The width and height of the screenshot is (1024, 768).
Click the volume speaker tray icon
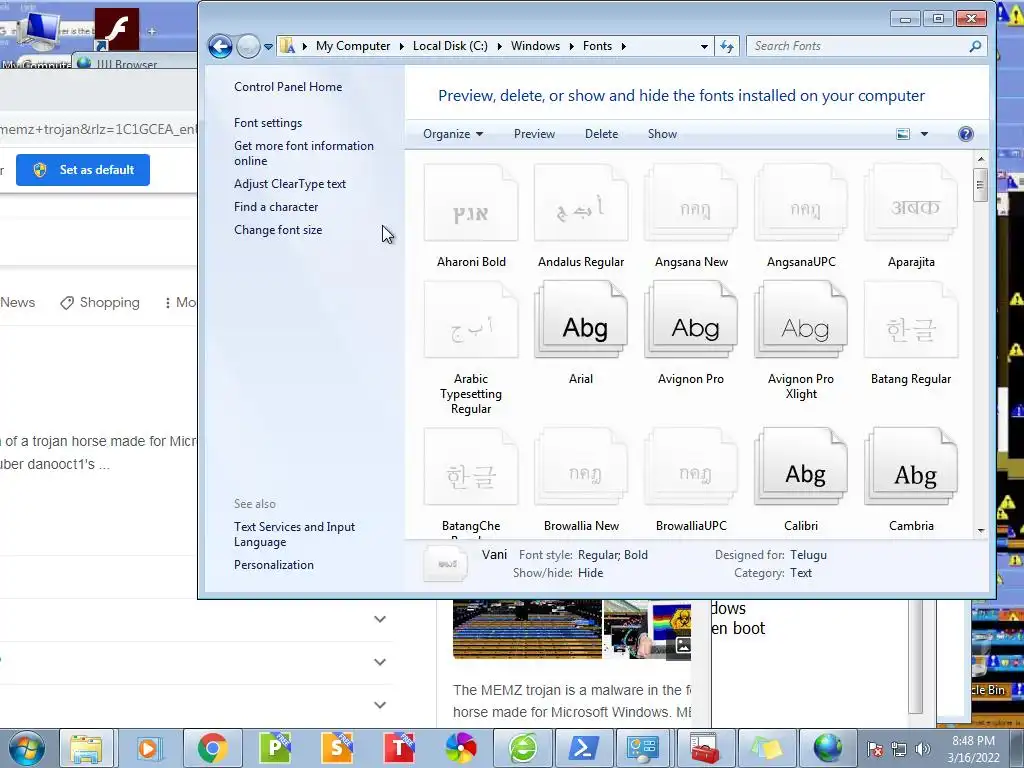(x=922, y=749)
